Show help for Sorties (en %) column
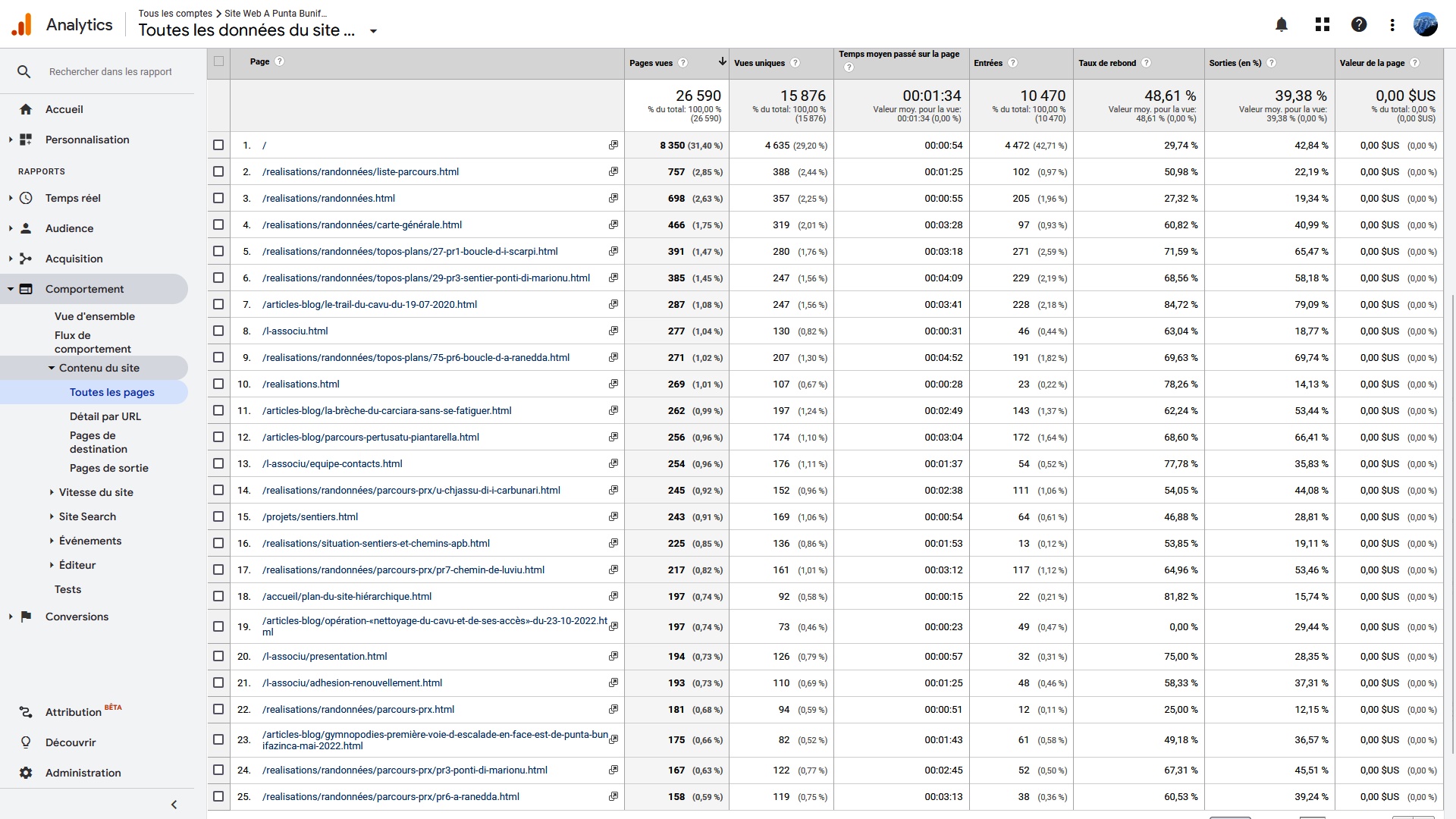The height and width of the screenshot is (819, 1456). pyautogui.click(x=1271, y=63)
